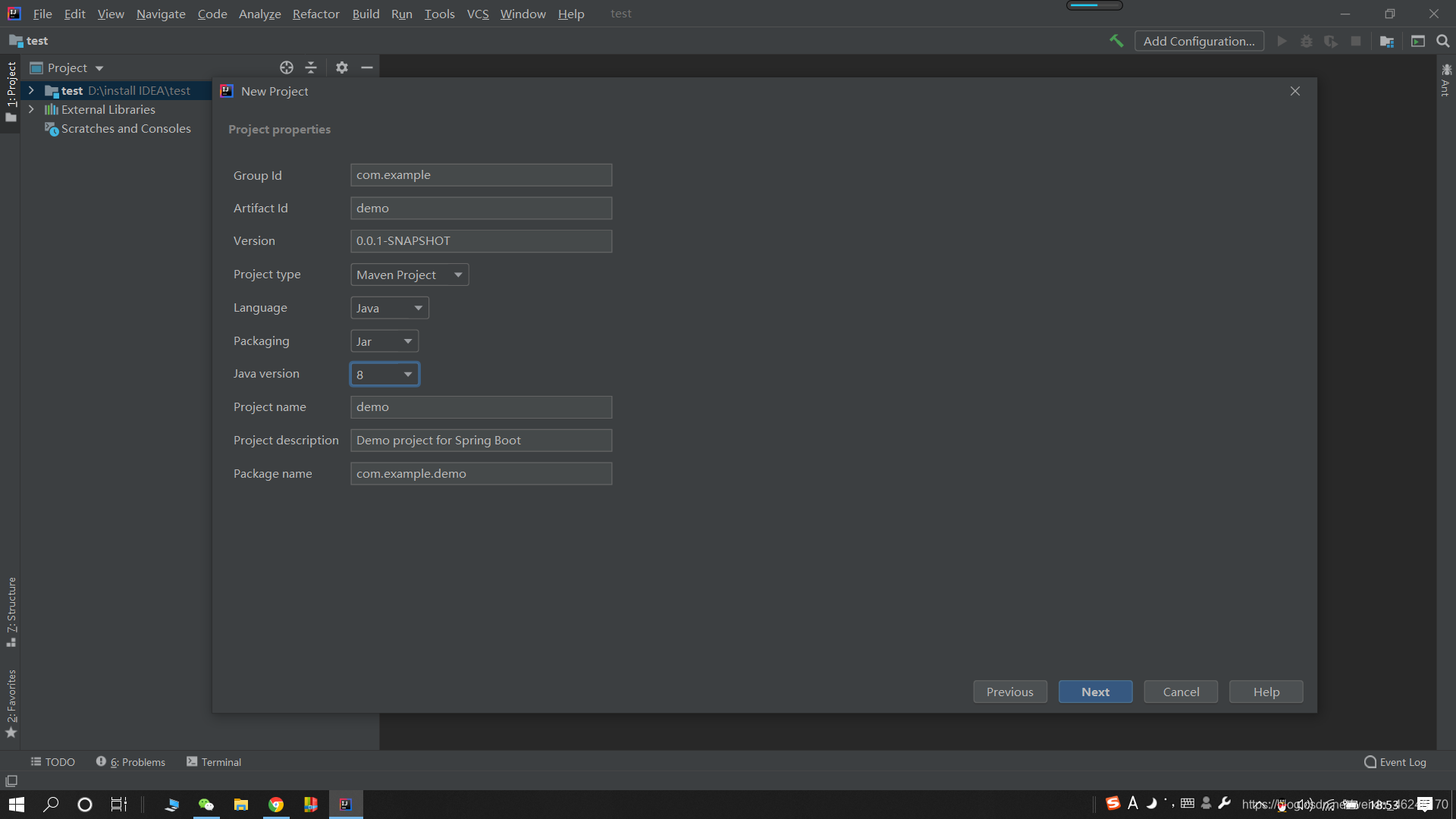Open the 7: Structure side tab

[x=11, y=612]
